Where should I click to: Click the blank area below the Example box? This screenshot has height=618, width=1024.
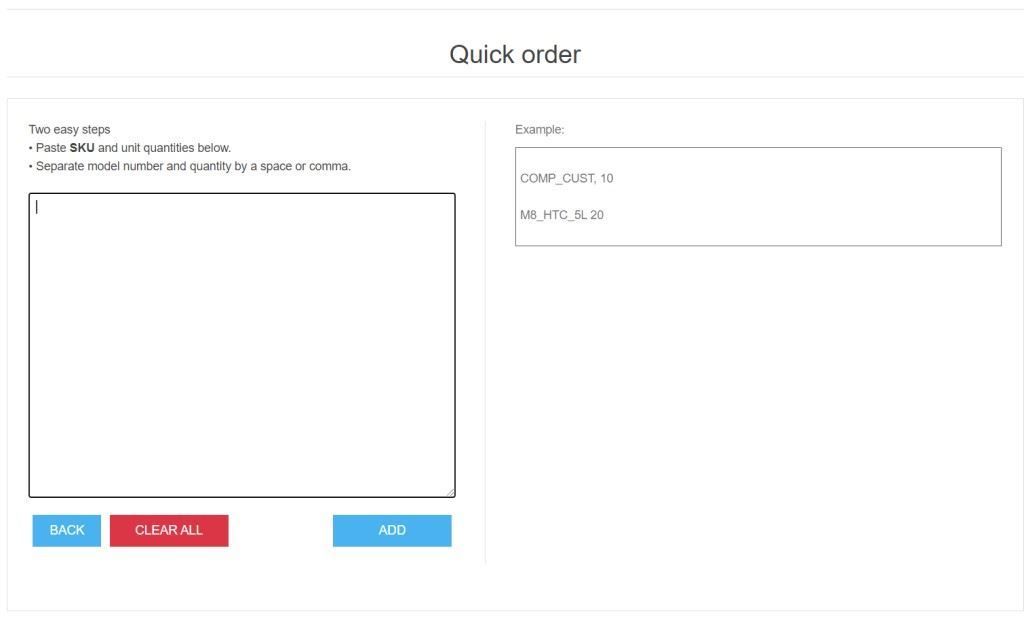pos(758,405)
